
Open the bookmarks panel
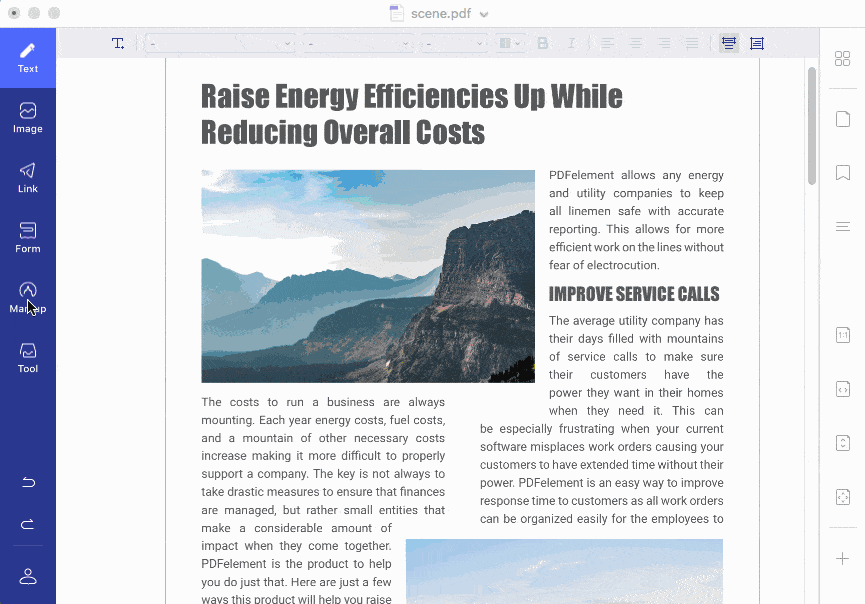842,173
